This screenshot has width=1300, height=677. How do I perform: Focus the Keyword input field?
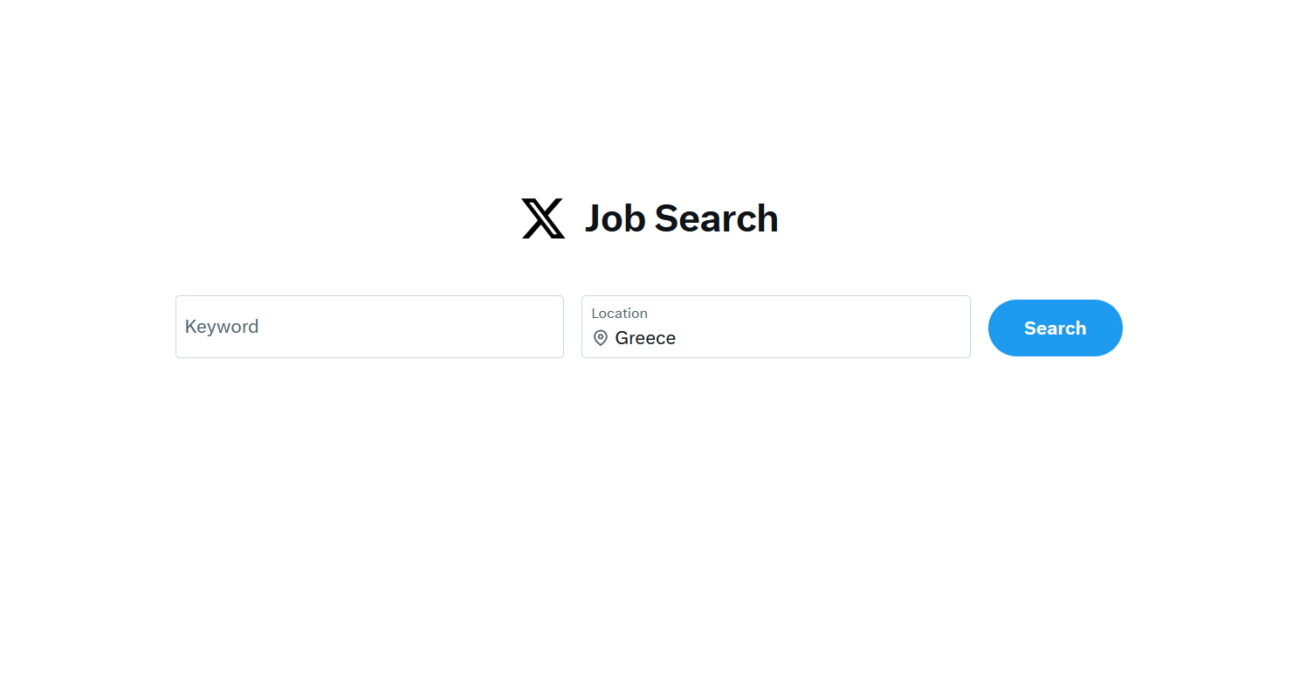coord(370,326)
